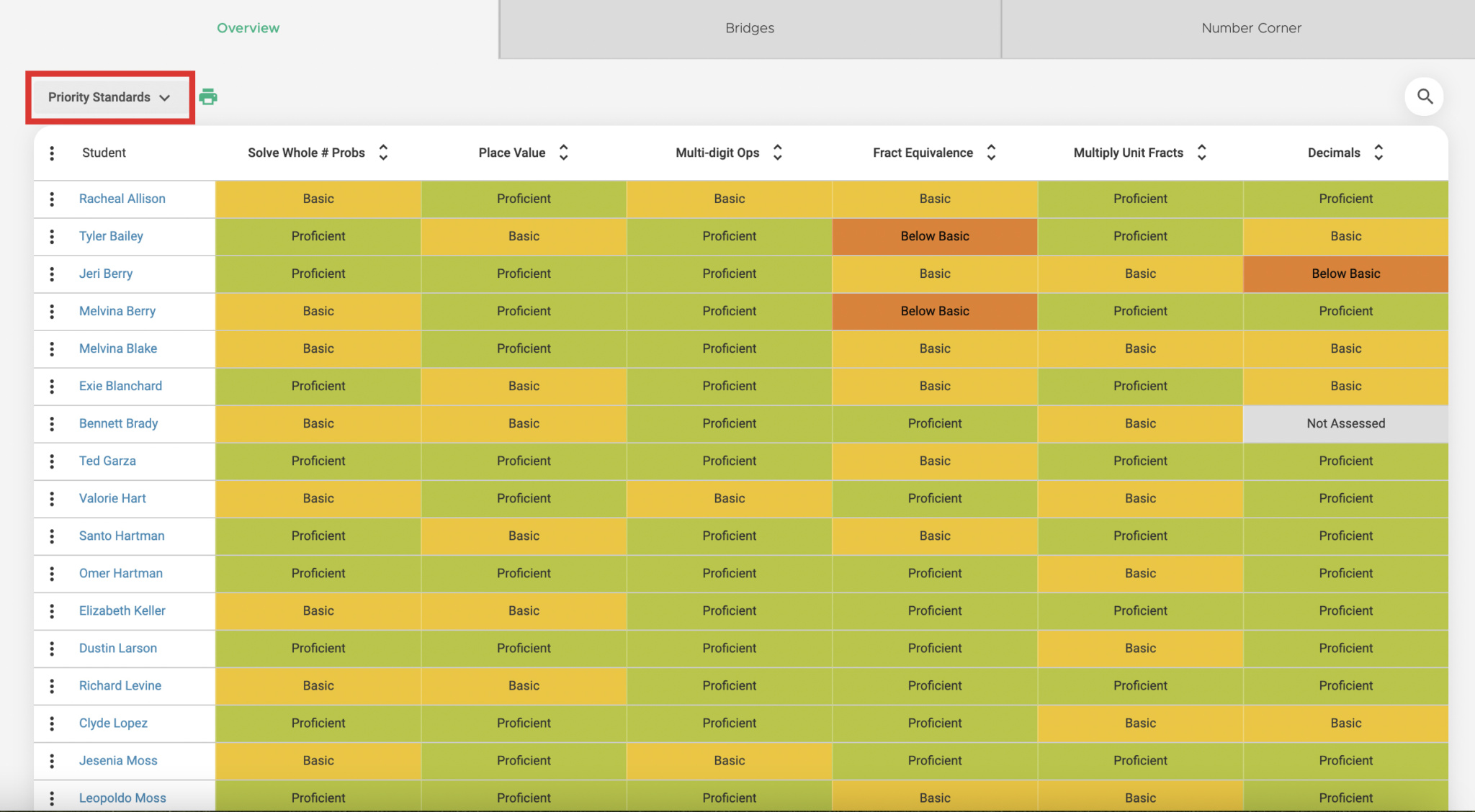Open student Santo Hartman's link
The width and height of the screenshot is (1475, 812).
[122, 536]
